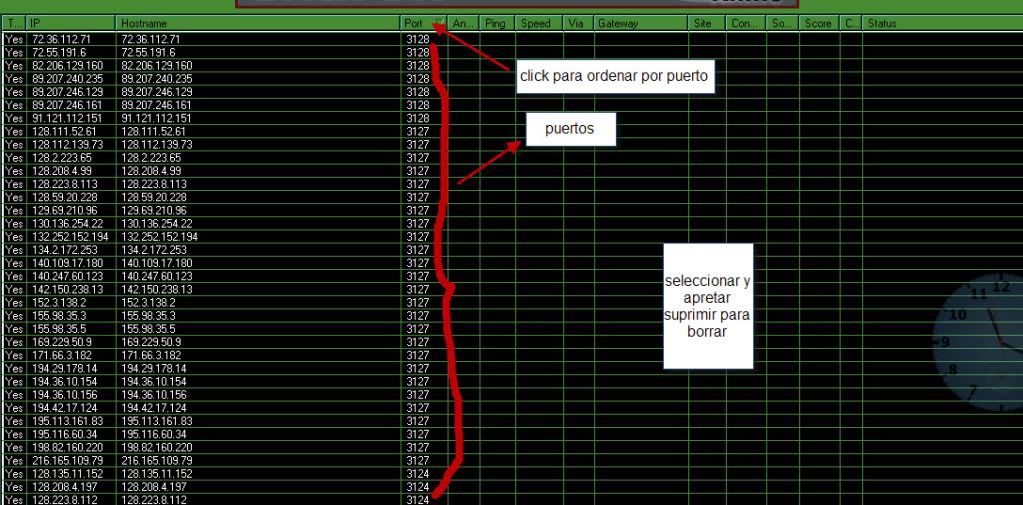Click port 3127 in the 128.111.52.61 row
1023x505 pixels.
[x=418, y=131]
